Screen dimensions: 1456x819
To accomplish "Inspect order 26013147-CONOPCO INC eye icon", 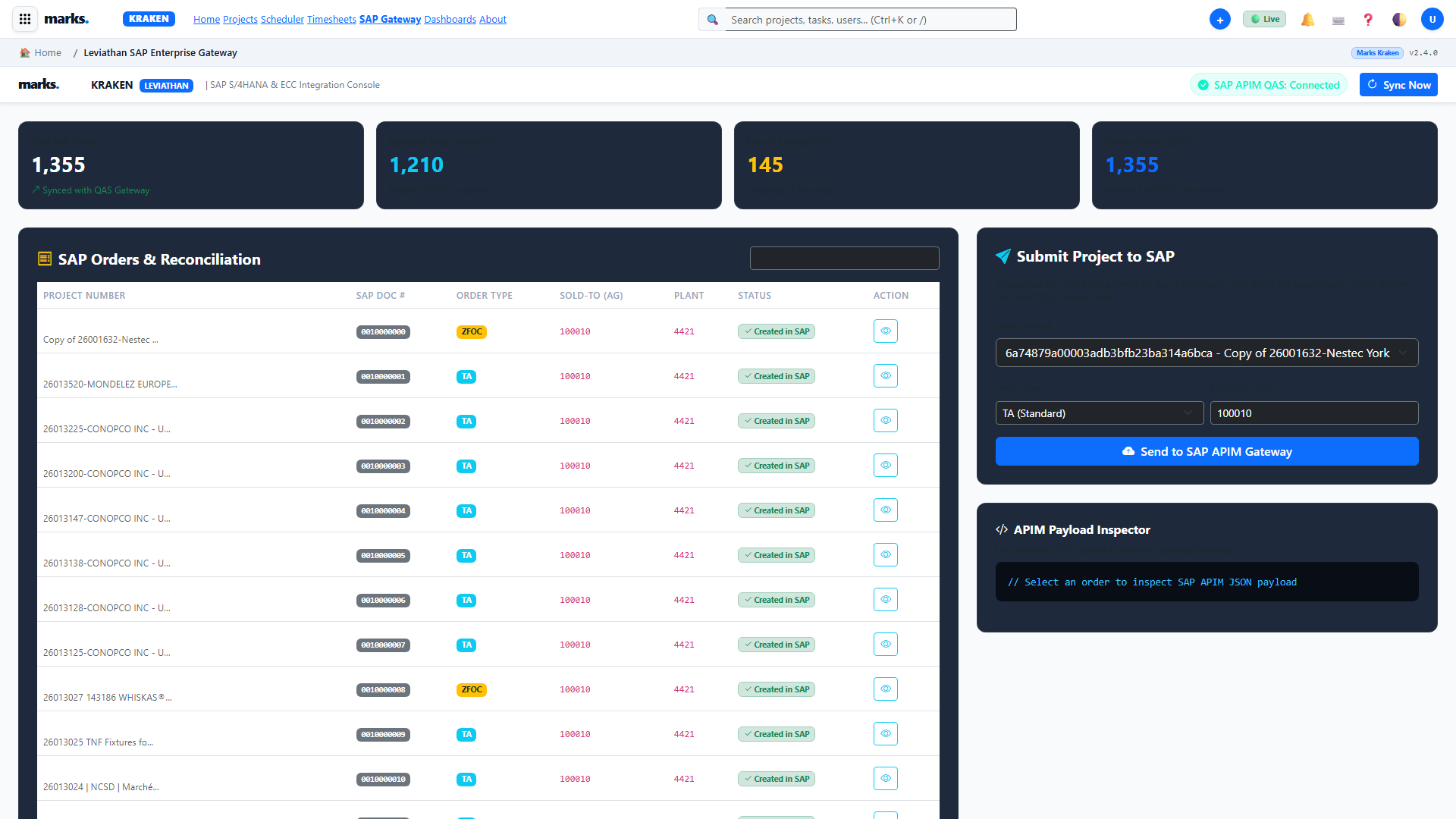I will click(x=885, y=510).
